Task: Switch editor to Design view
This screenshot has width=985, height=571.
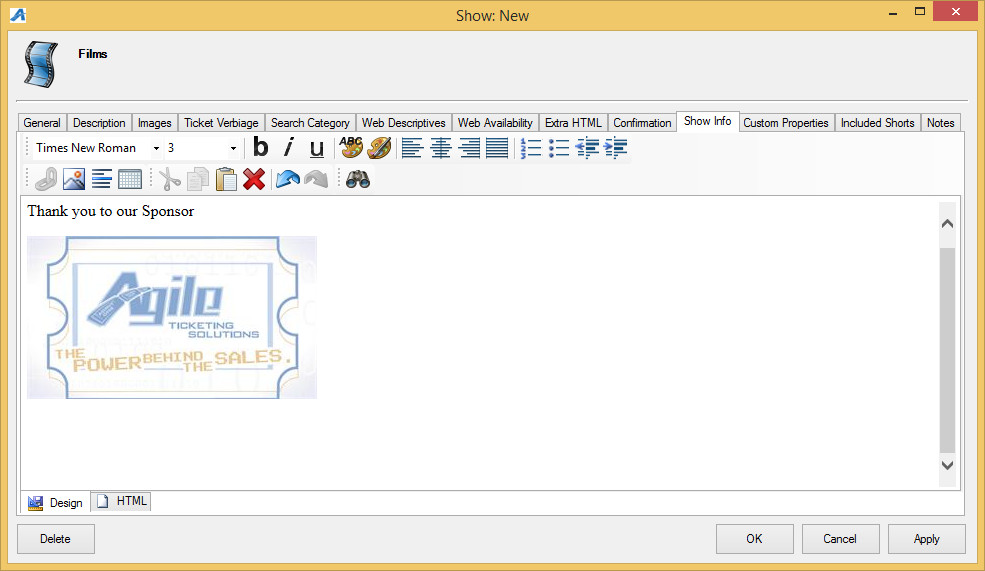Action: pos(55,503)
